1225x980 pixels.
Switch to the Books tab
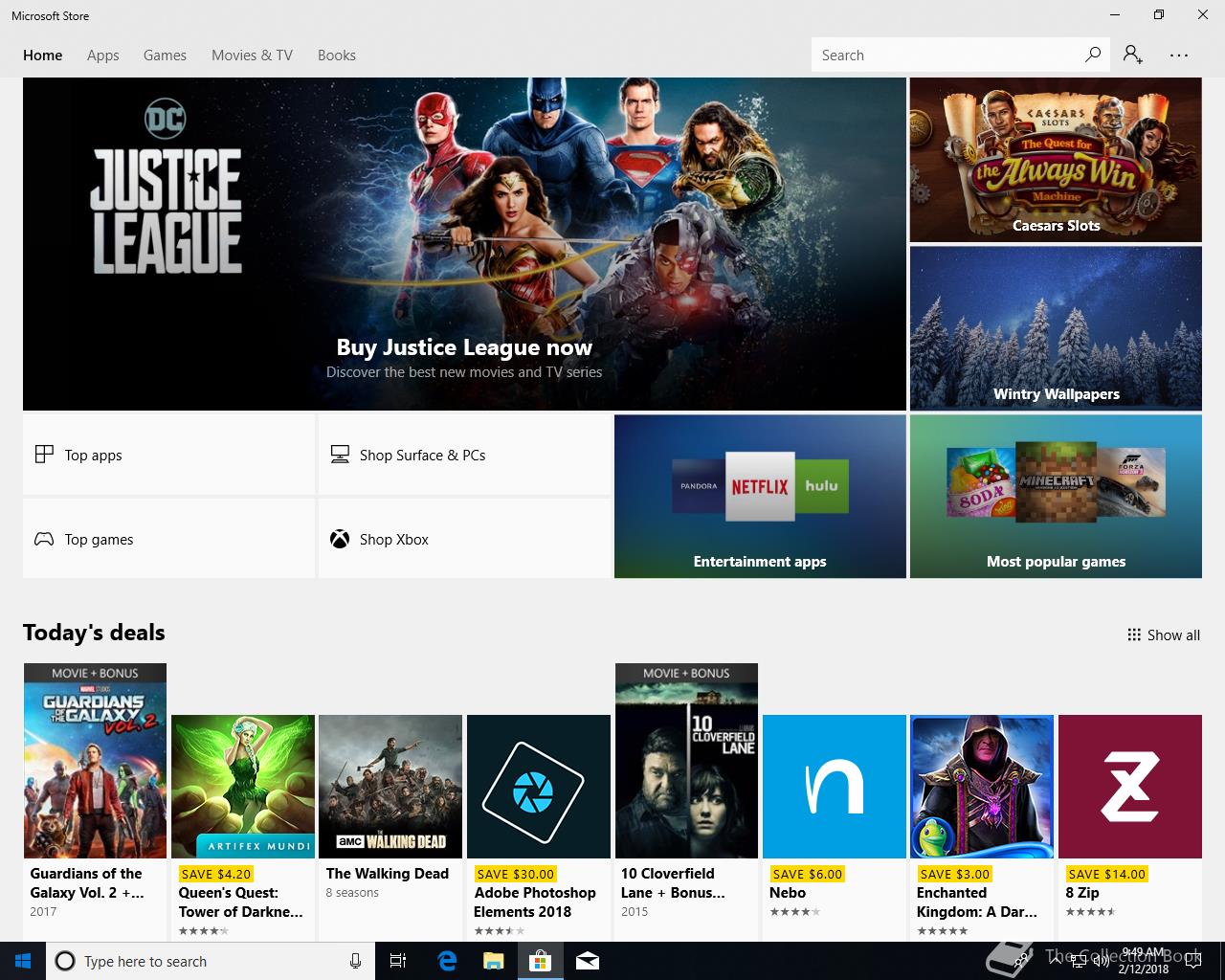click(x=337, y=56)
